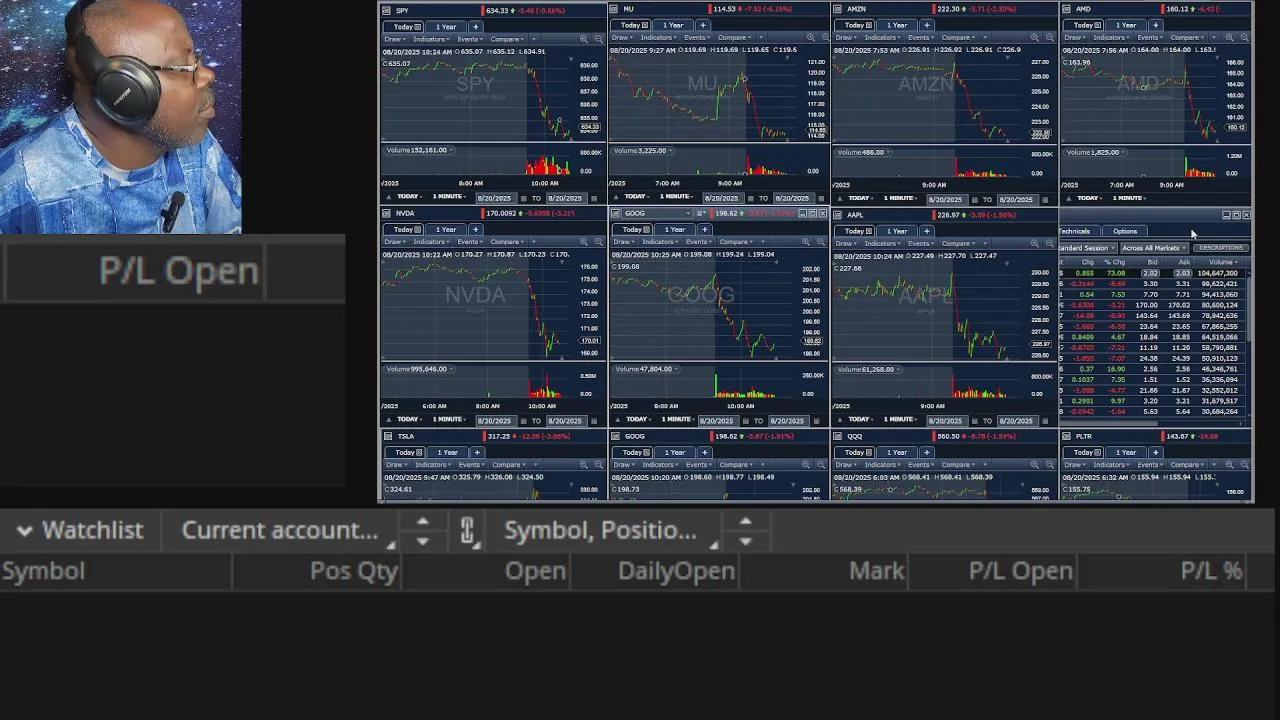Viewport: 1280px width, 720px height.
Task: Zoom in on the NVDA chart
Action: [x=584, y=242]
